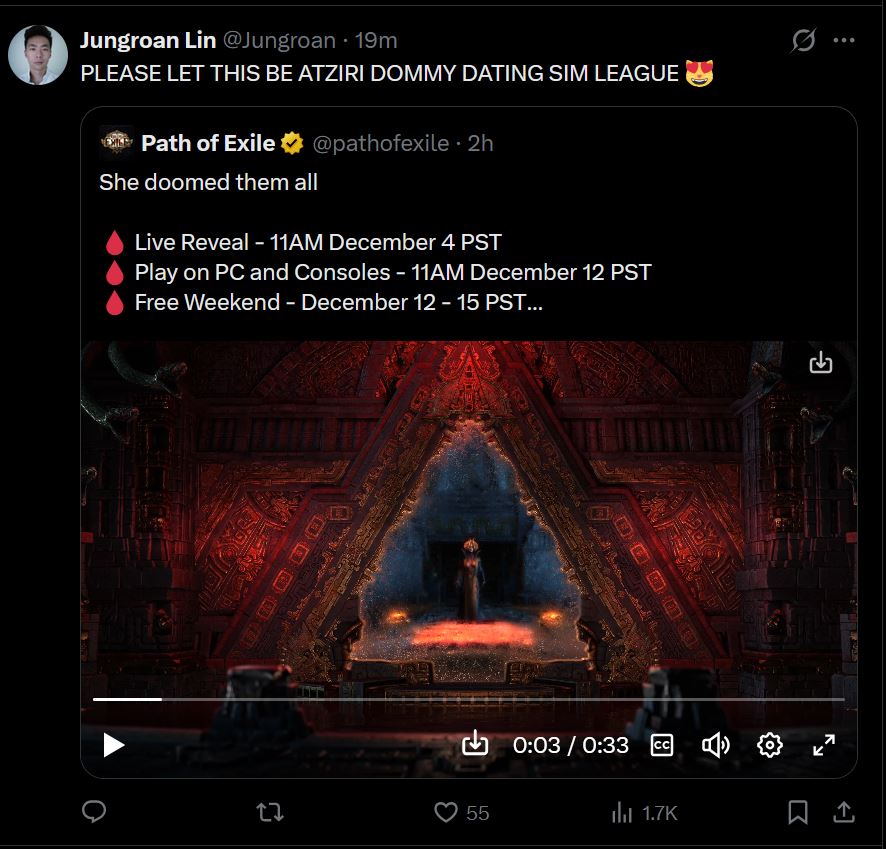Viewport: 886px width, 849px height.
Task: Click the video progress bar
Action: pyautogui.click(x=468, y=699)
